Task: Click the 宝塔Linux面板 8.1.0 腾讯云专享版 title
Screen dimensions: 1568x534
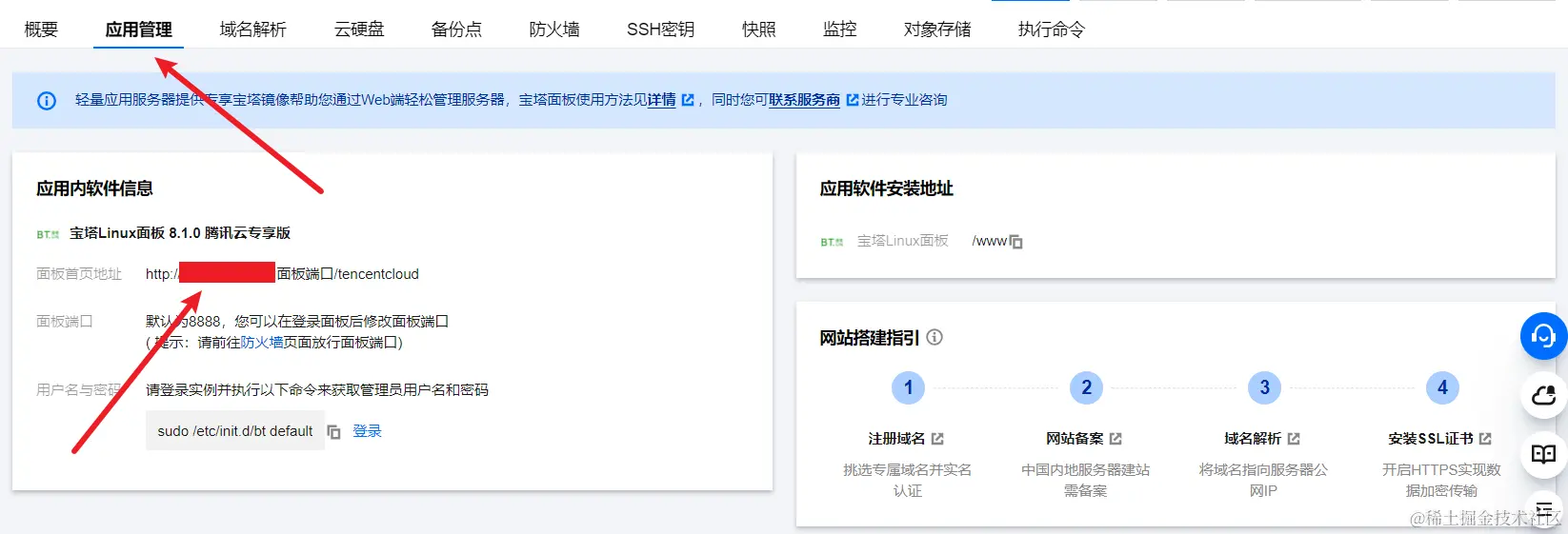Action: pos(180,233)
